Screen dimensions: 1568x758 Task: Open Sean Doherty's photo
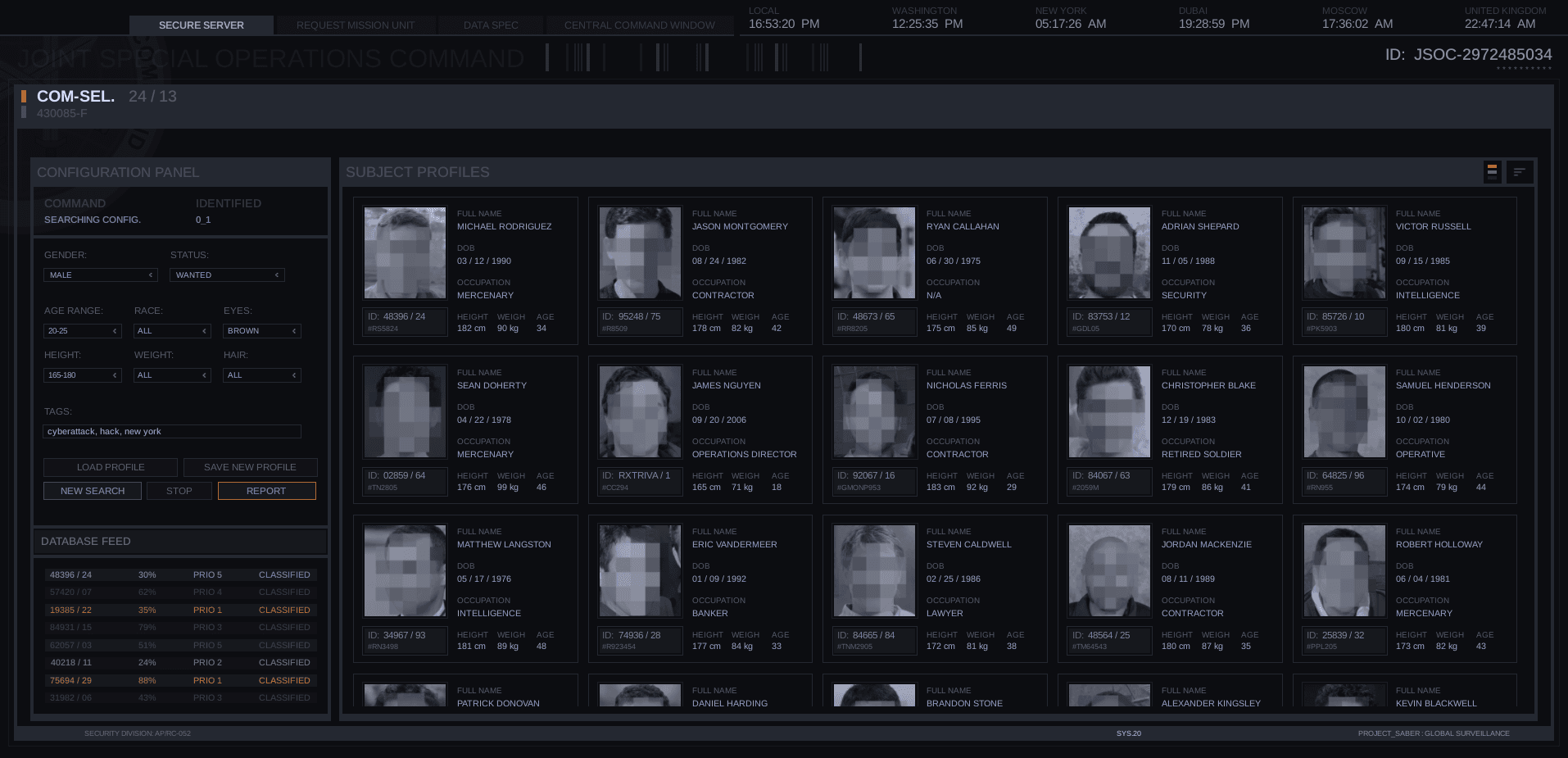[405, 411]
